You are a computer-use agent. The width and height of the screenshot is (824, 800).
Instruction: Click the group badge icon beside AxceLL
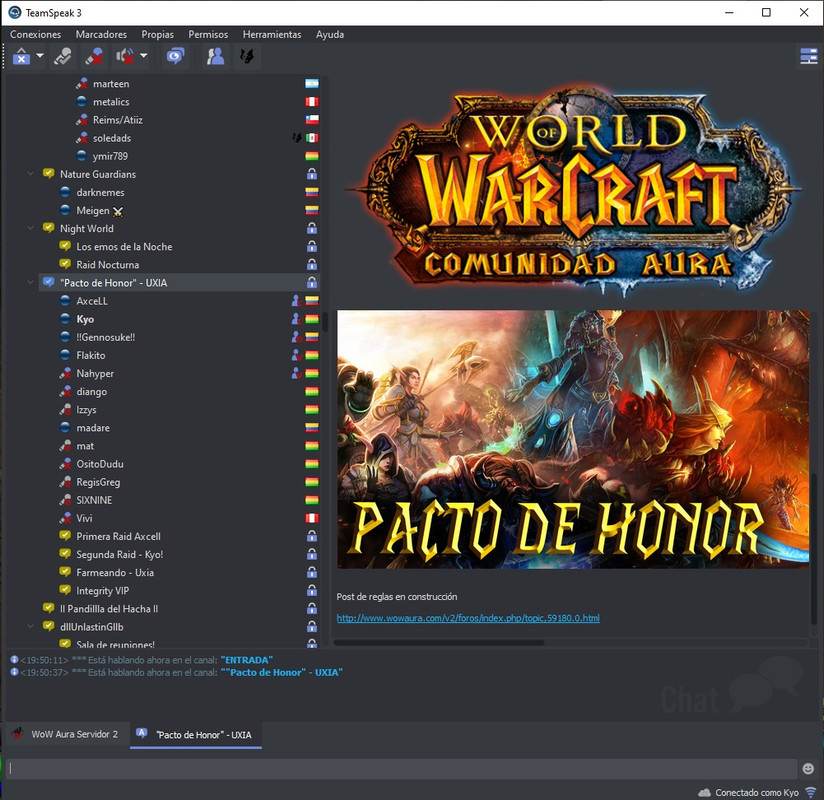(296, 301)
